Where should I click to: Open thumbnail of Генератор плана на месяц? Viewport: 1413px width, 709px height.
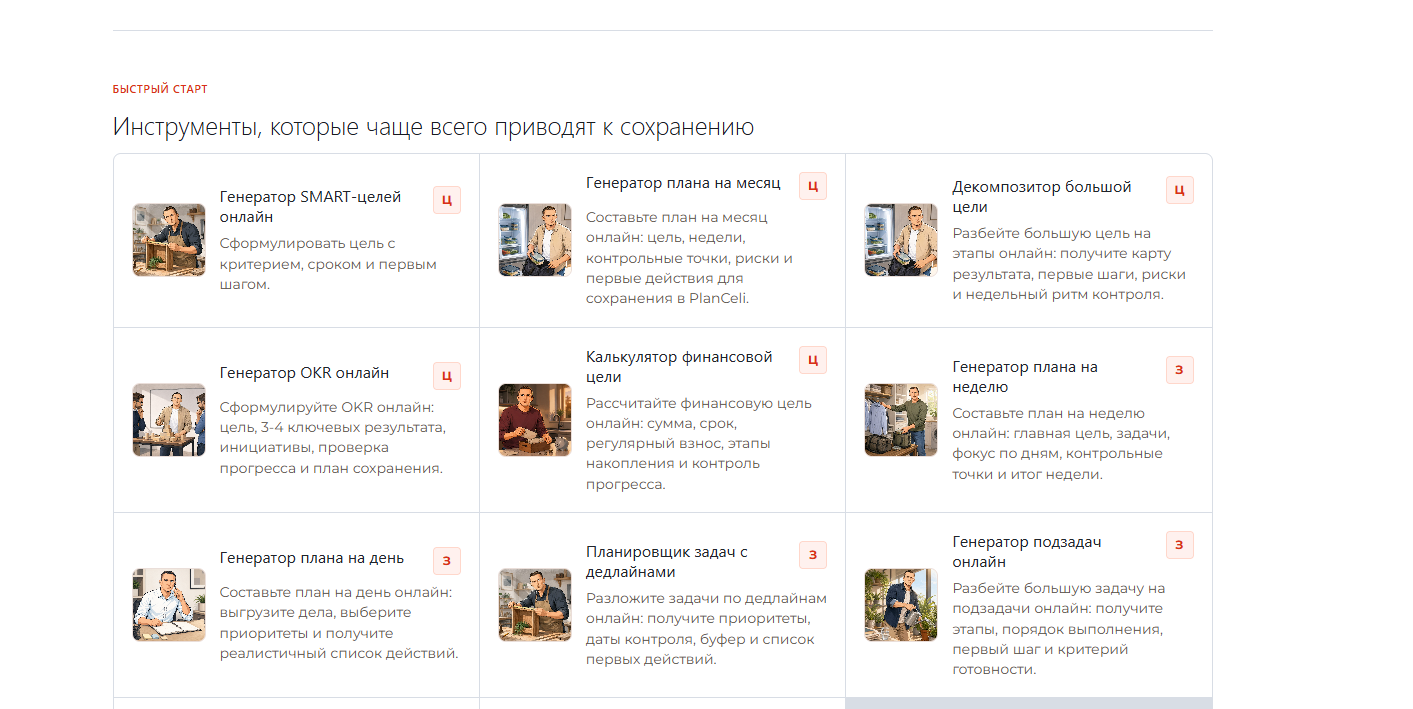pyautogui.click(x=535, y=240)
